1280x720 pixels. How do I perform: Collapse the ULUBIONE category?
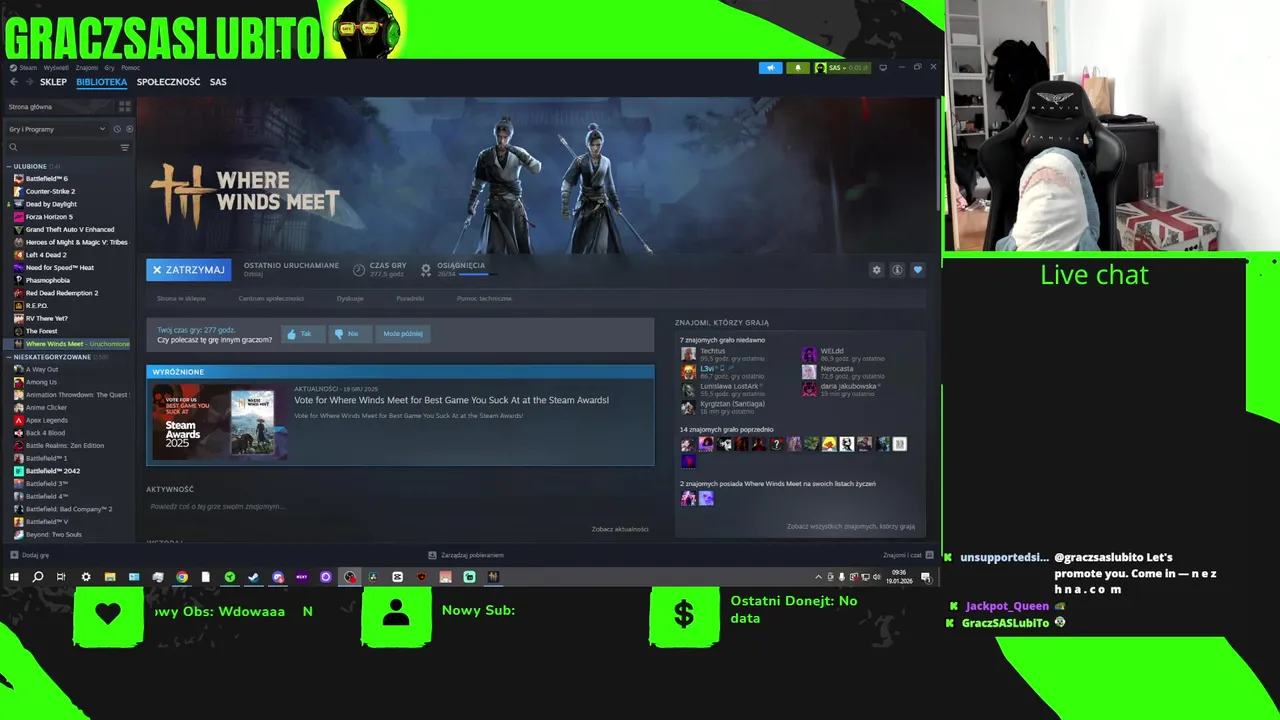click(9, 166)
